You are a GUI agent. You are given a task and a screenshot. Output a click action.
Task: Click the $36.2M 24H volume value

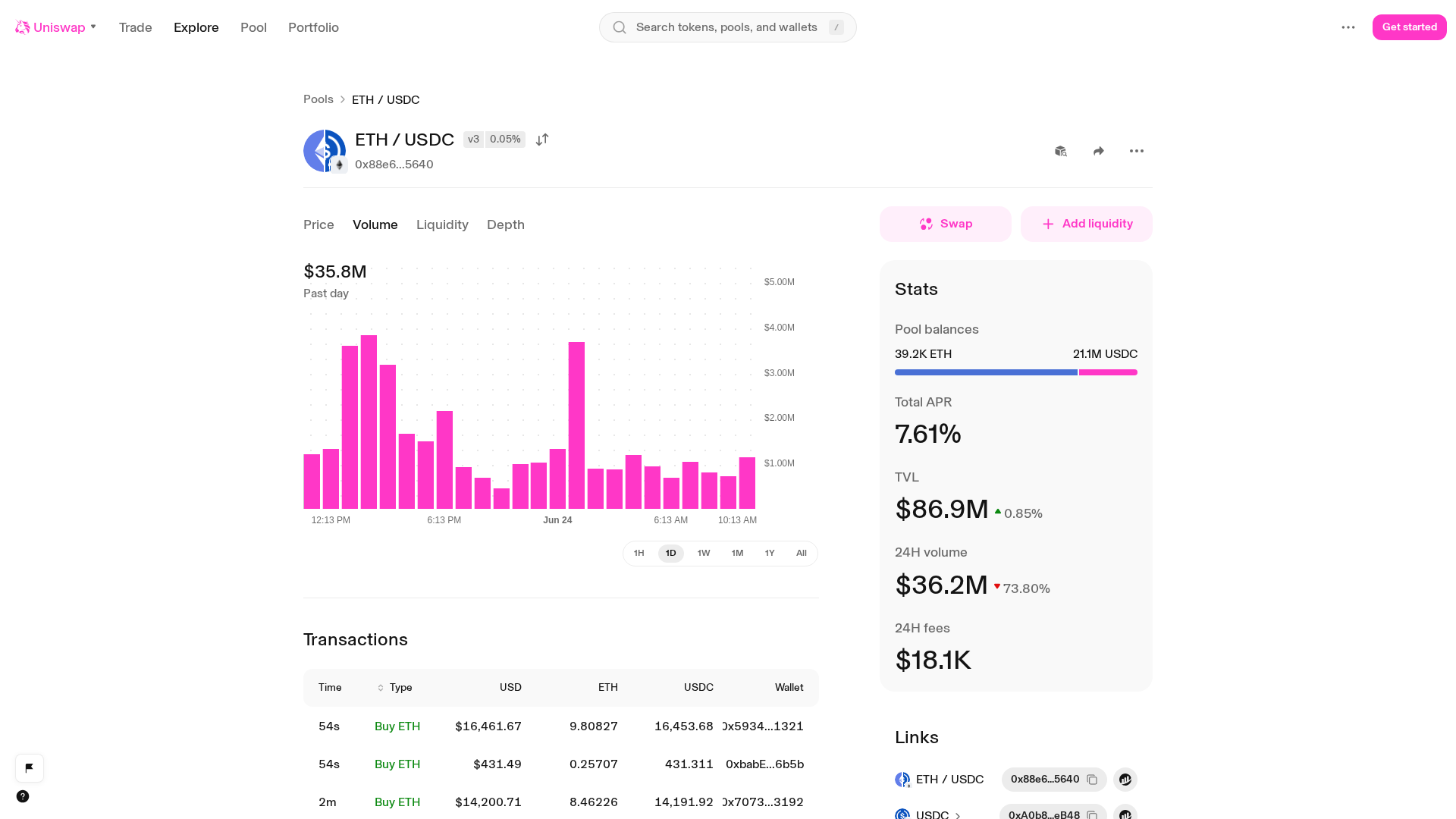pyautogui.click(x=941, y=585)
